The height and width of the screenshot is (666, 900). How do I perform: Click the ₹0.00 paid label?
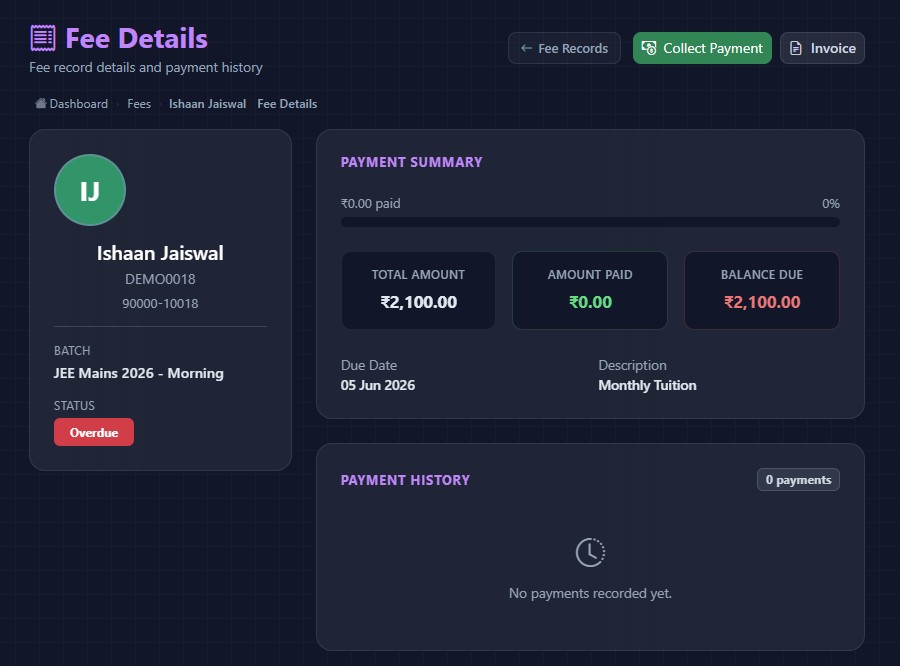[x=371, y=204]
